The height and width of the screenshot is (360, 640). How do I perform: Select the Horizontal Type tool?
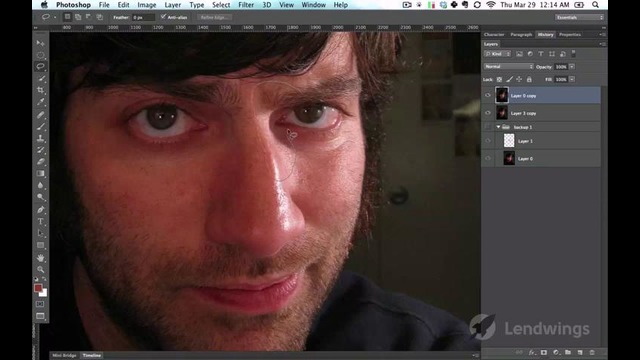click(40, 222)
